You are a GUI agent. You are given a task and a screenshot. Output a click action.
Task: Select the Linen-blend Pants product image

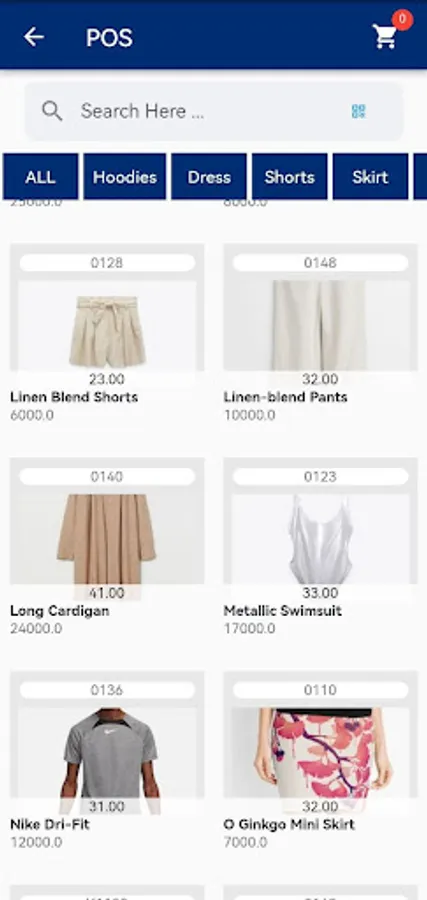pos(320,325)
